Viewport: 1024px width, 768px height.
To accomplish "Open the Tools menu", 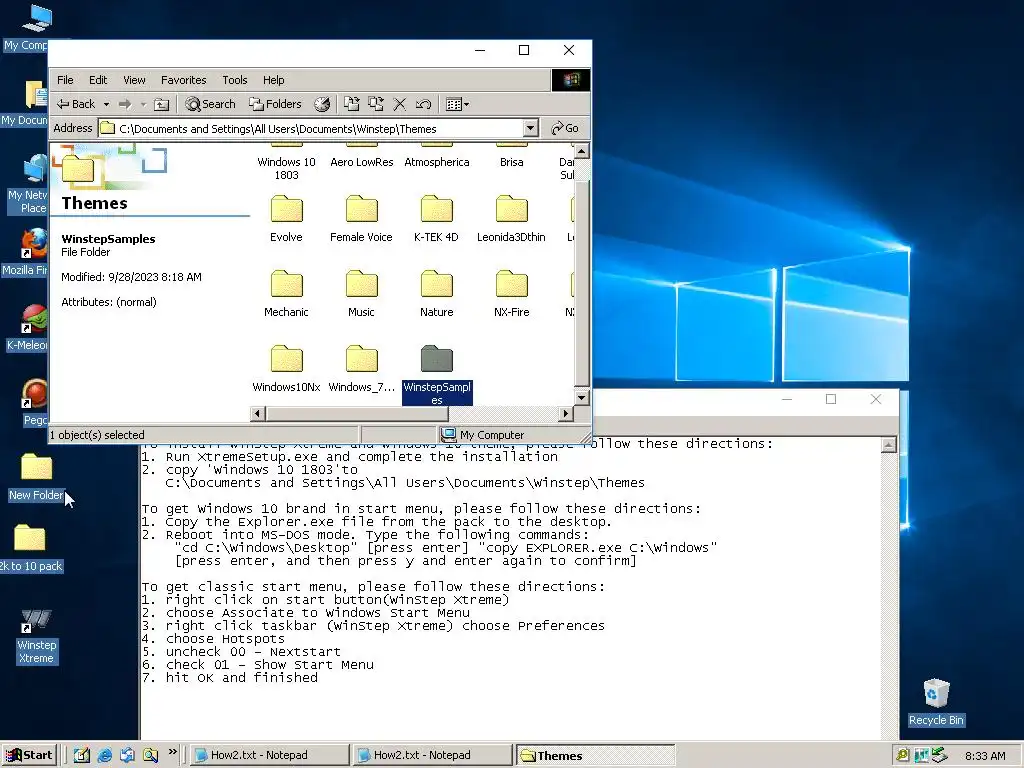I will pos(234,80).
